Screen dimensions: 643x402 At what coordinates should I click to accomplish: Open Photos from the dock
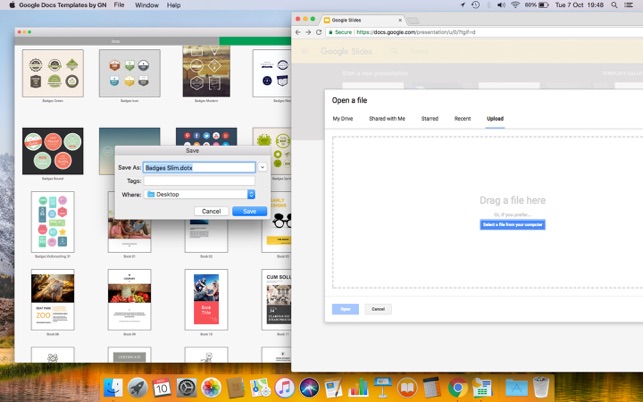211,387
